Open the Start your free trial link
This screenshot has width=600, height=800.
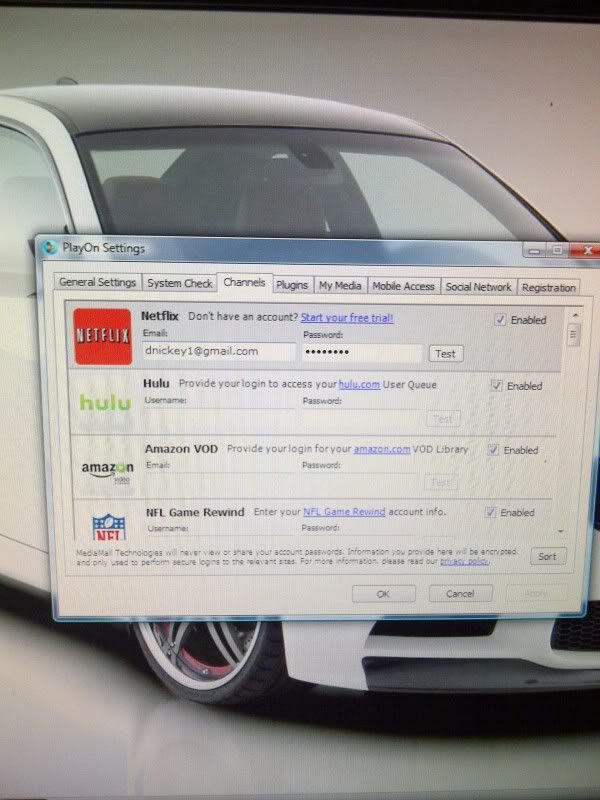point(347,317)
